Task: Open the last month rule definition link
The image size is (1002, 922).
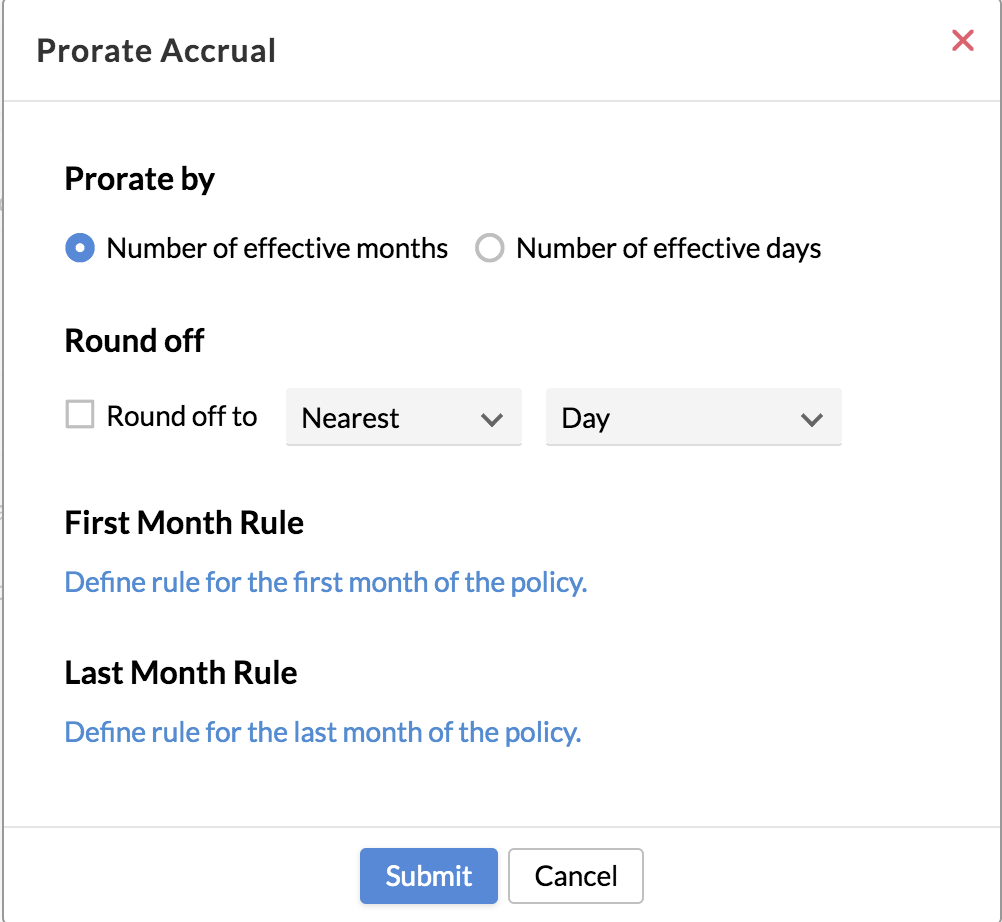Action: click(x=323, y=732)
